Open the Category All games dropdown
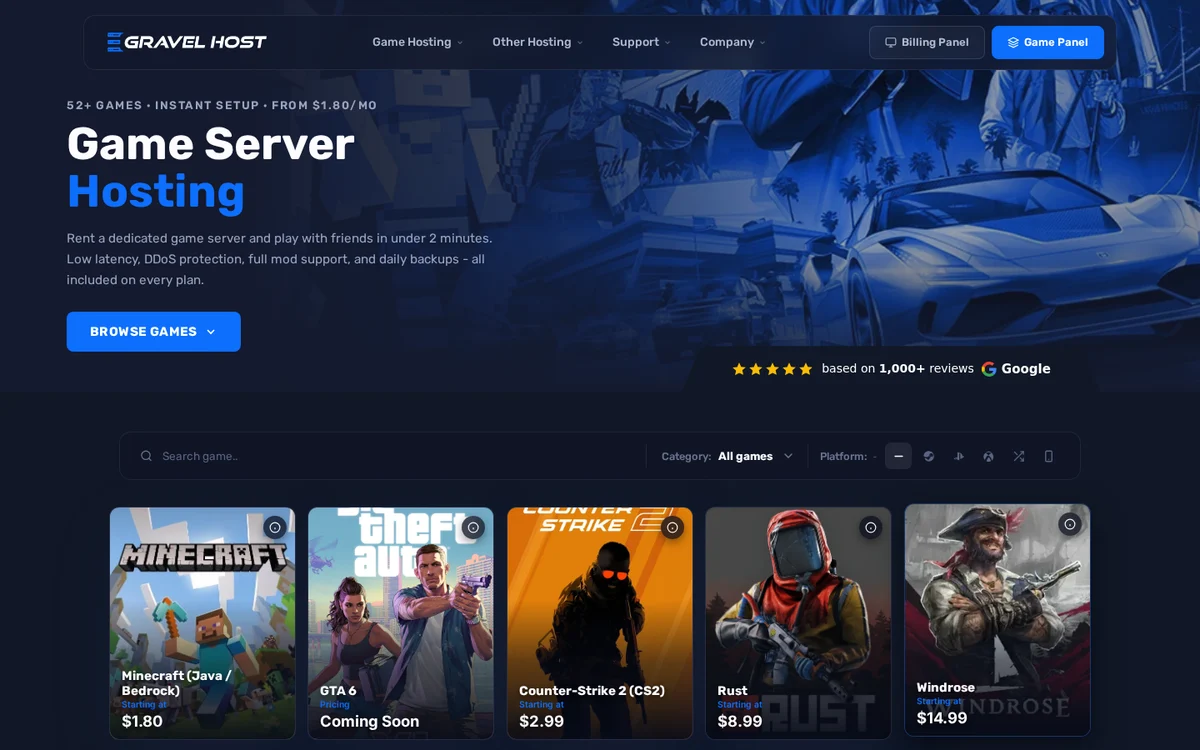 727,456
